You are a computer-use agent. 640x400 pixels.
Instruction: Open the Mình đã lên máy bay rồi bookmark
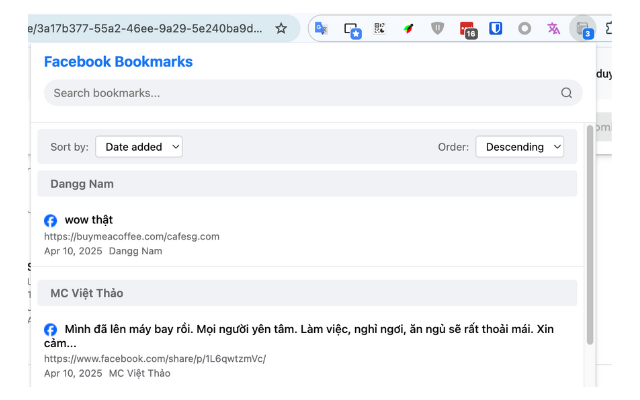click(299, 336)
